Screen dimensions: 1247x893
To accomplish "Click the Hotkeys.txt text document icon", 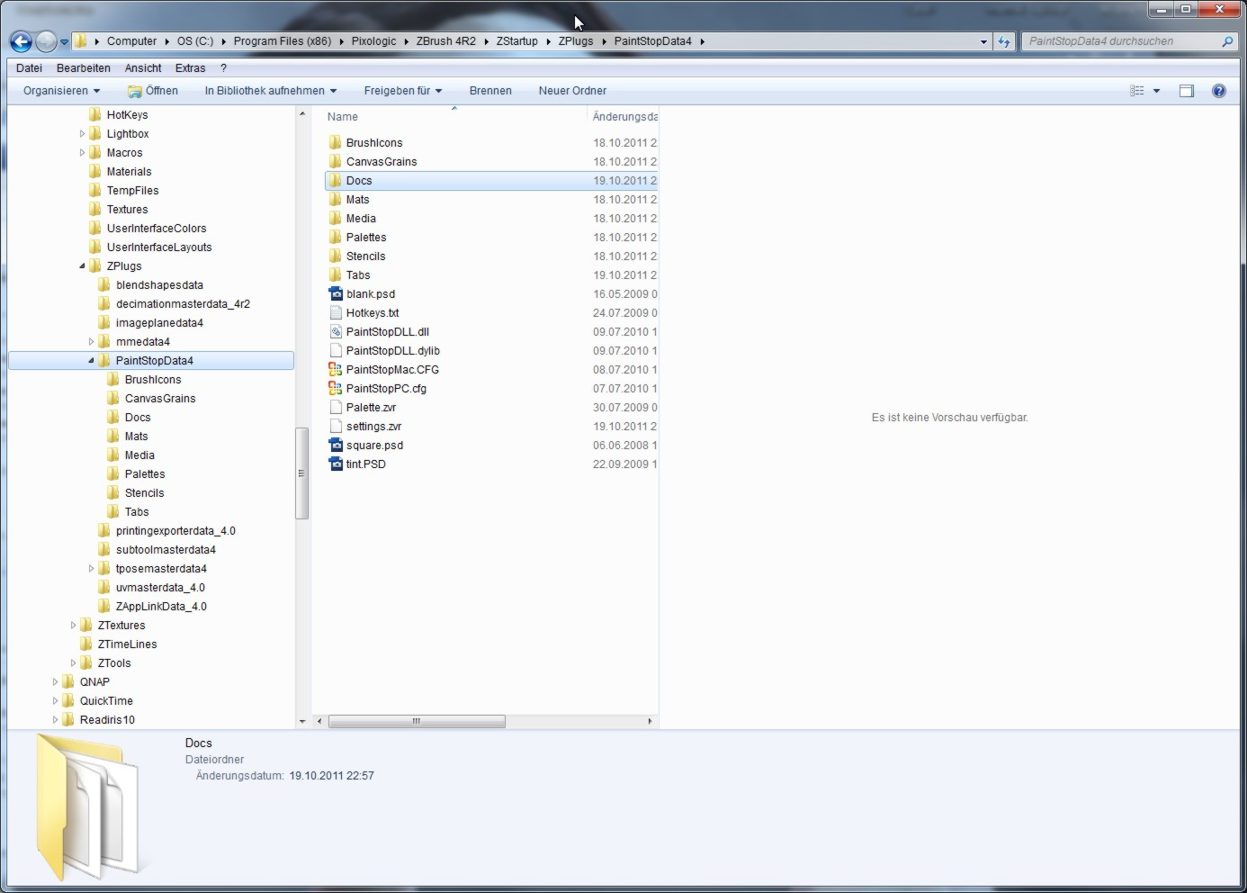I will (335, 313).
